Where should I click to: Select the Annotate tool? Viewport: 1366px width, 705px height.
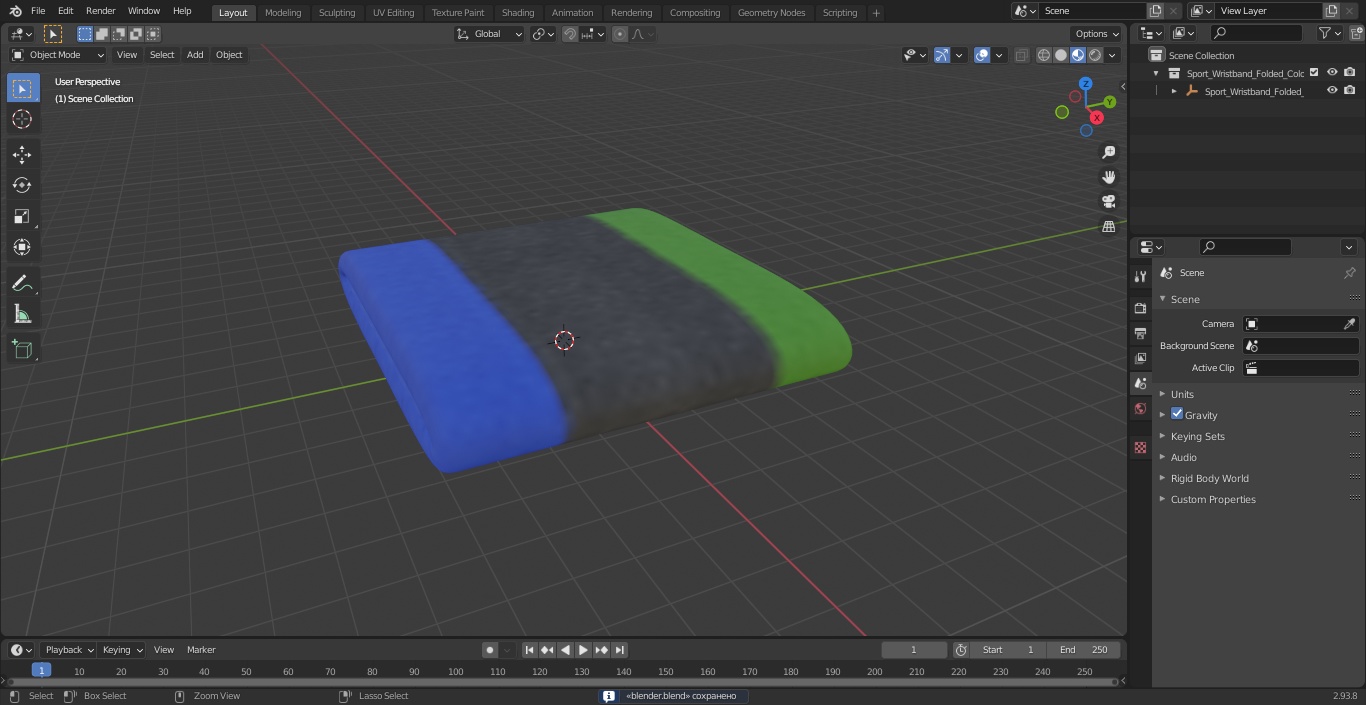(x=22, y=283)
